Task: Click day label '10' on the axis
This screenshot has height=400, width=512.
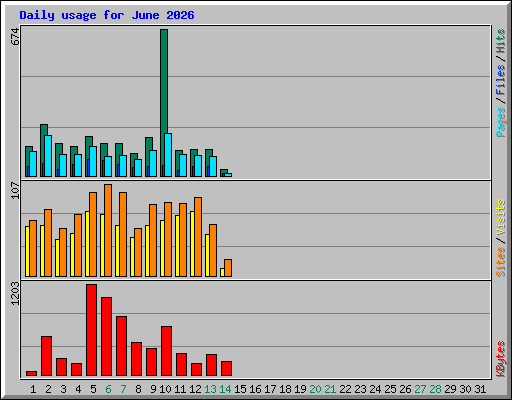Action: (x=165, y=389)
